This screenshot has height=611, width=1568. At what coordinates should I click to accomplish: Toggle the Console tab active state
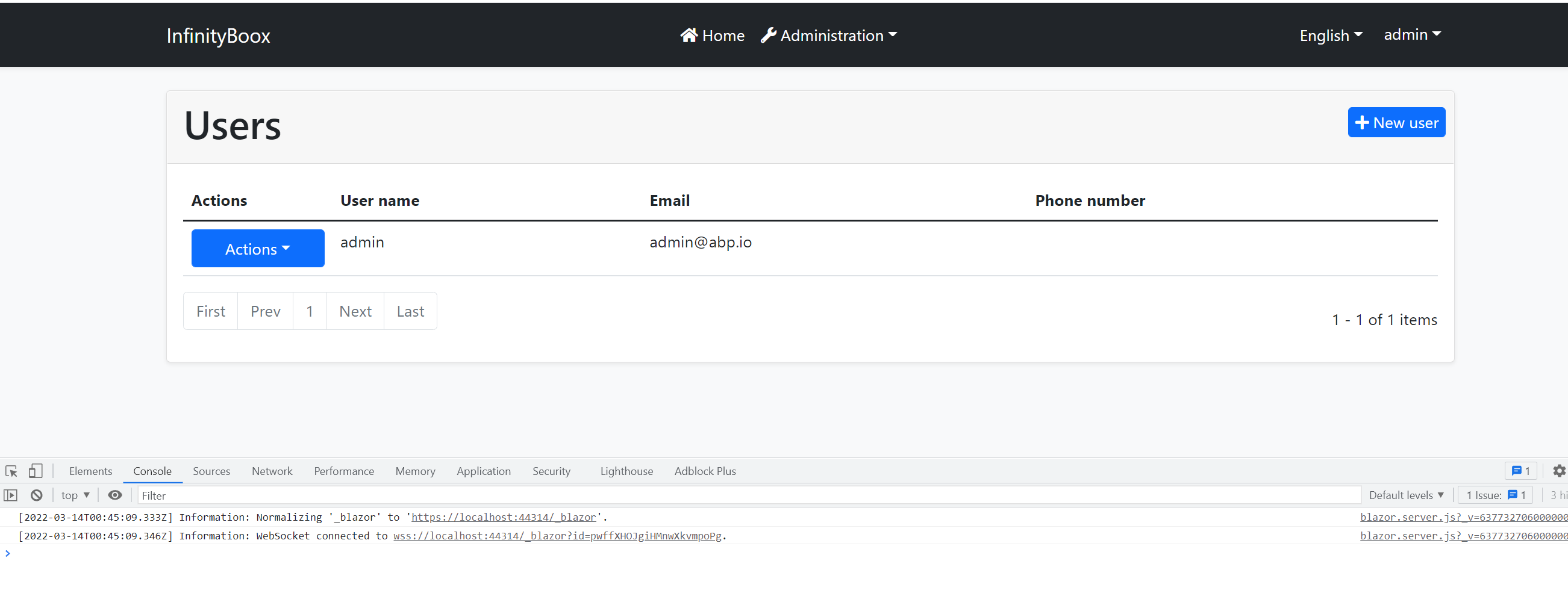tap(152, 470)
